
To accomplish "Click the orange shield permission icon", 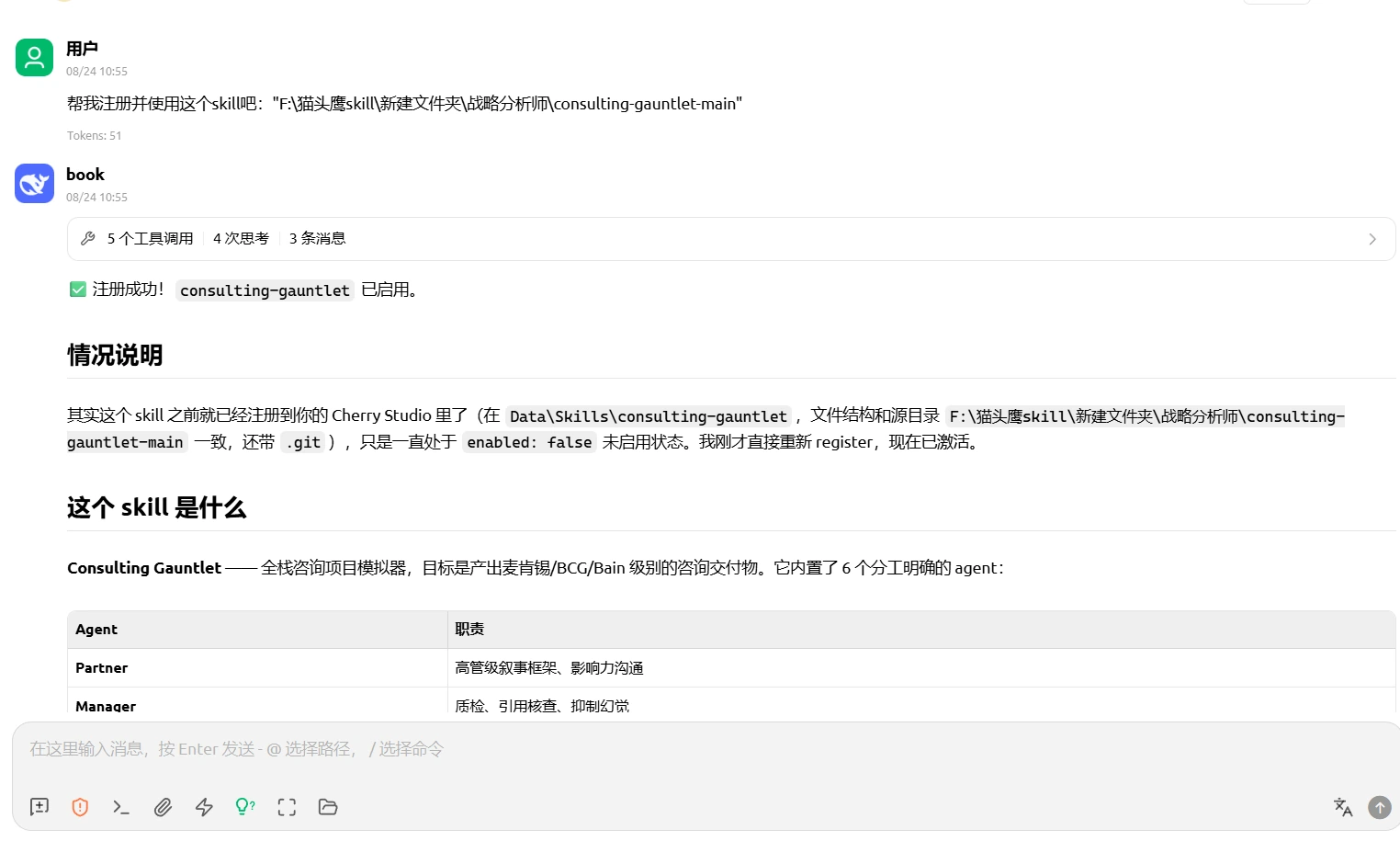I will (x=80, y=807).
